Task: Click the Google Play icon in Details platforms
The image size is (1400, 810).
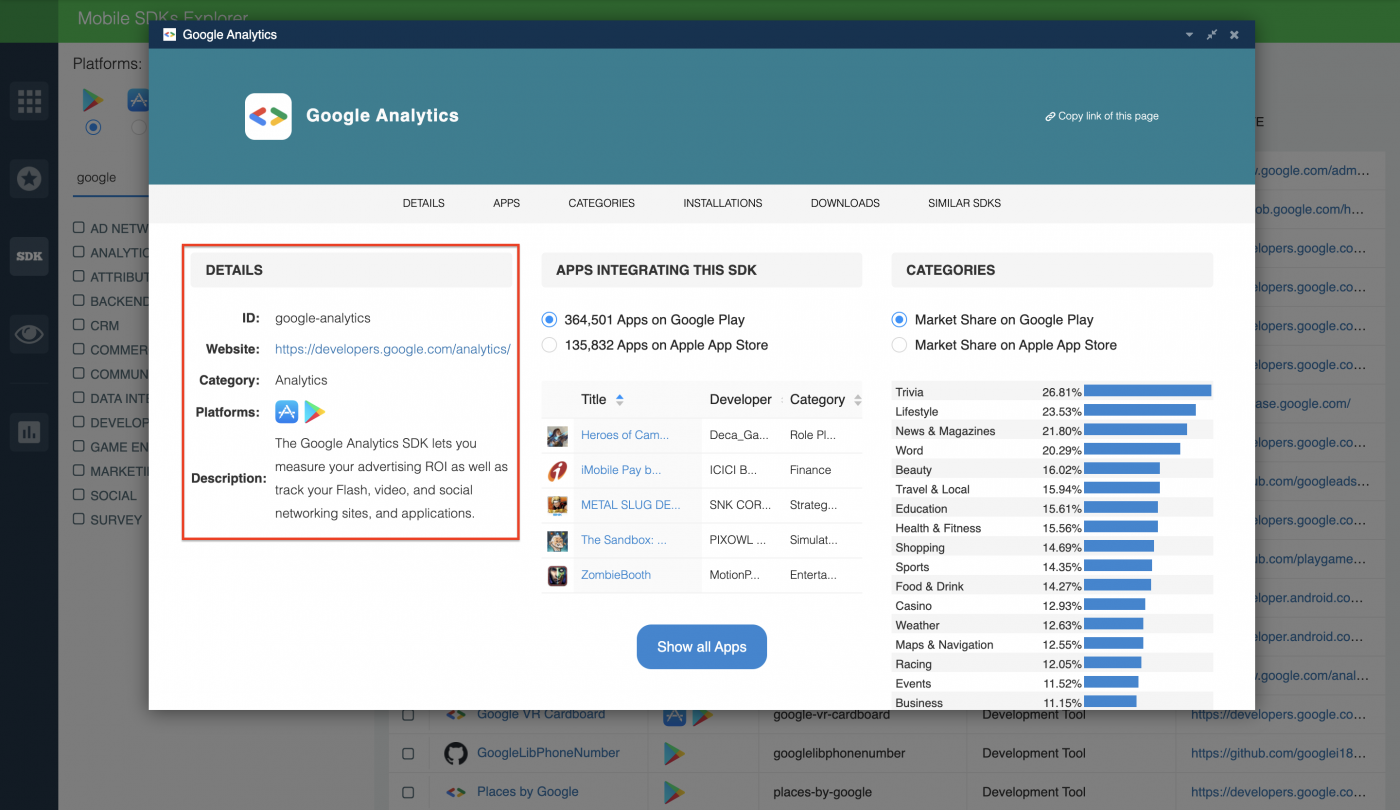Action: coord(315,412)
